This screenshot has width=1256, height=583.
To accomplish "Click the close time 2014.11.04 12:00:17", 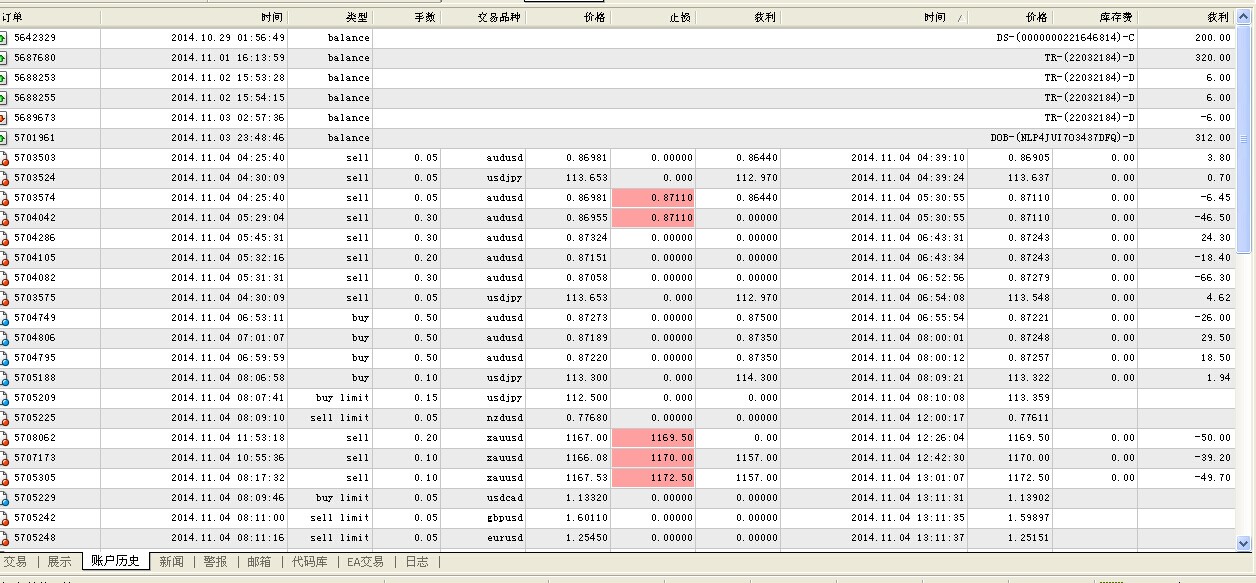I will pyautogui.click(x=908, y=418).
